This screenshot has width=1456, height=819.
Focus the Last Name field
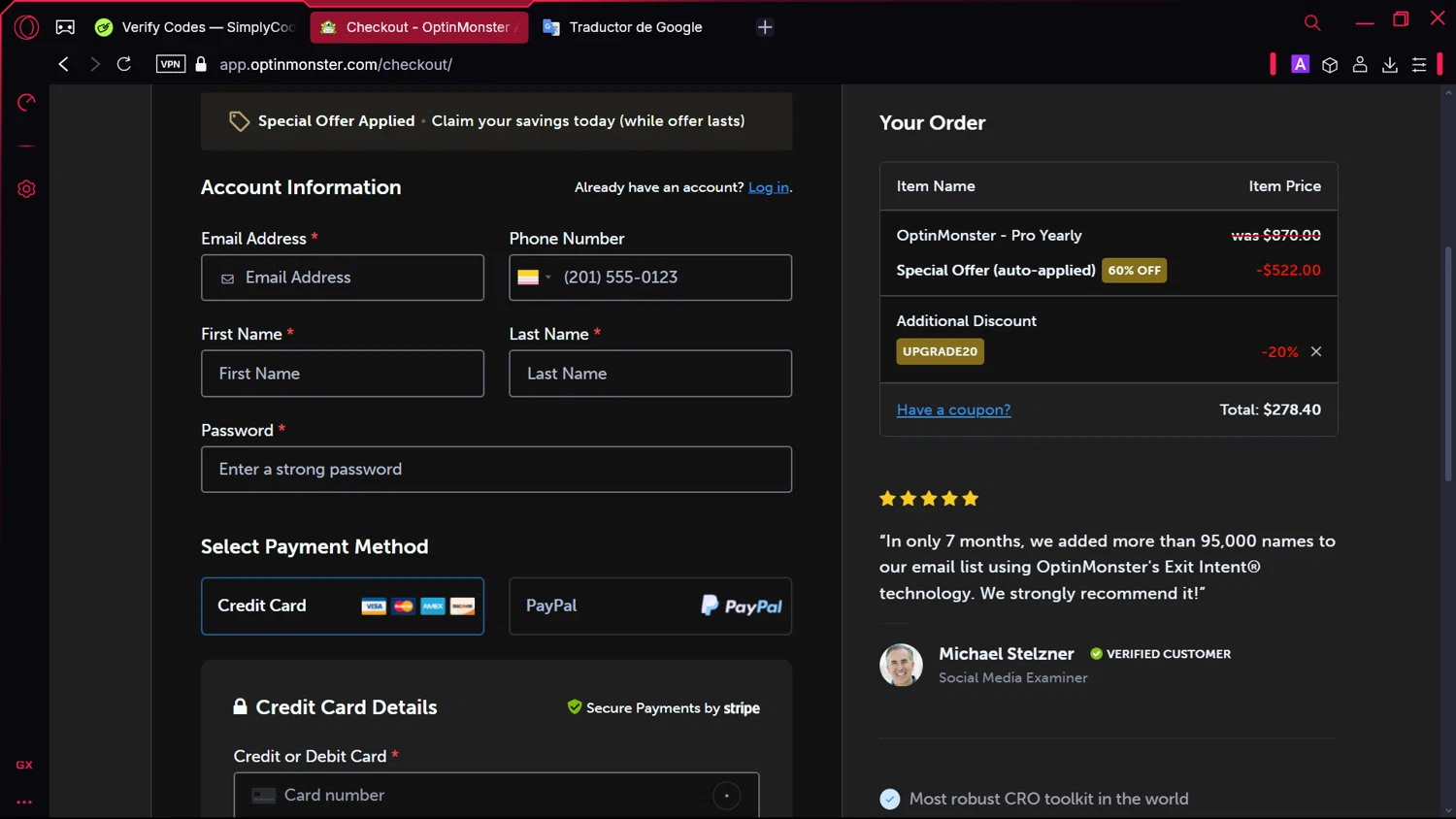[x=650, y=374]
